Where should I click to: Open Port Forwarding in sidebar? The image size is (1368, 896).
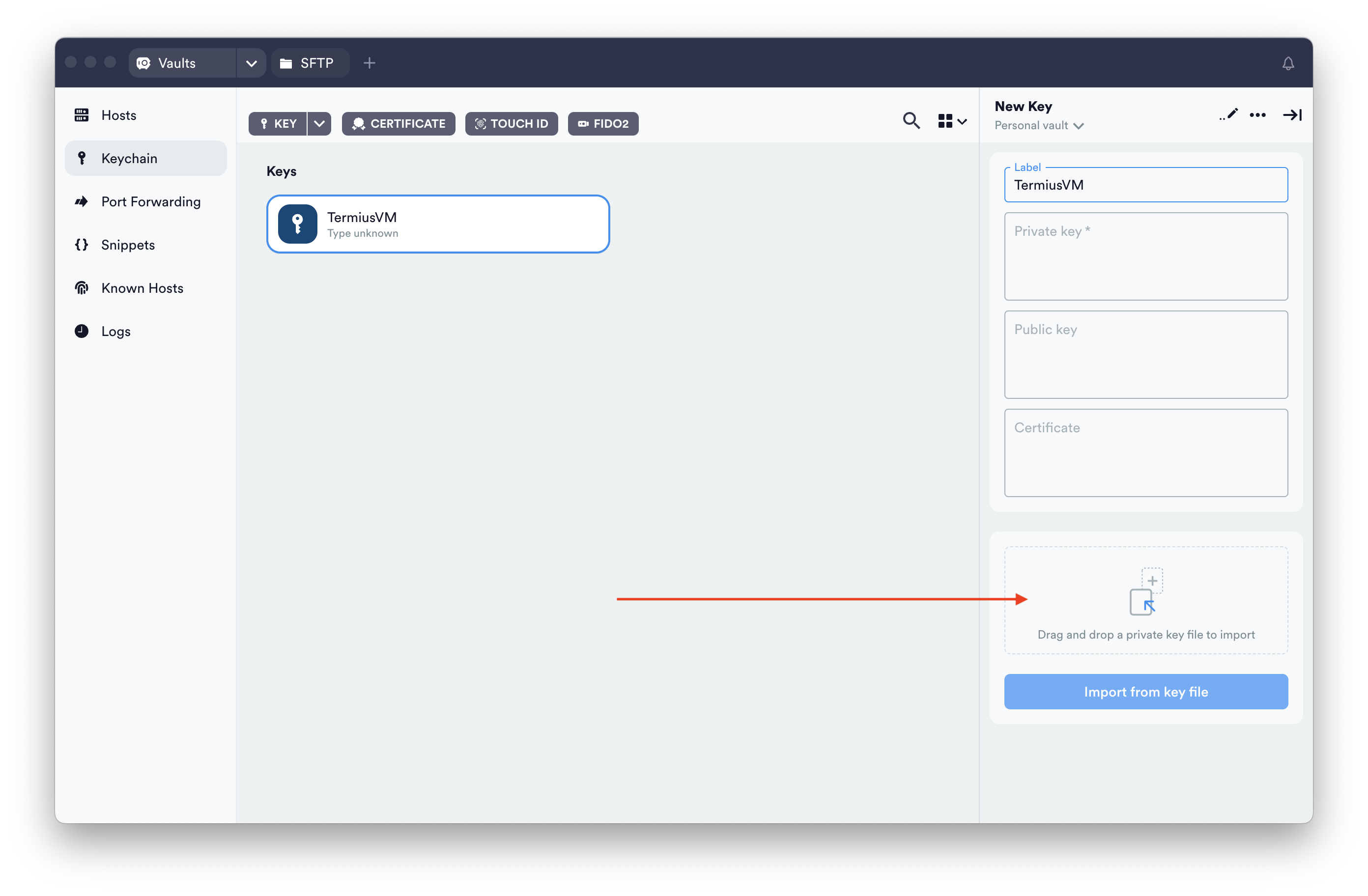(x=150, y=202)
